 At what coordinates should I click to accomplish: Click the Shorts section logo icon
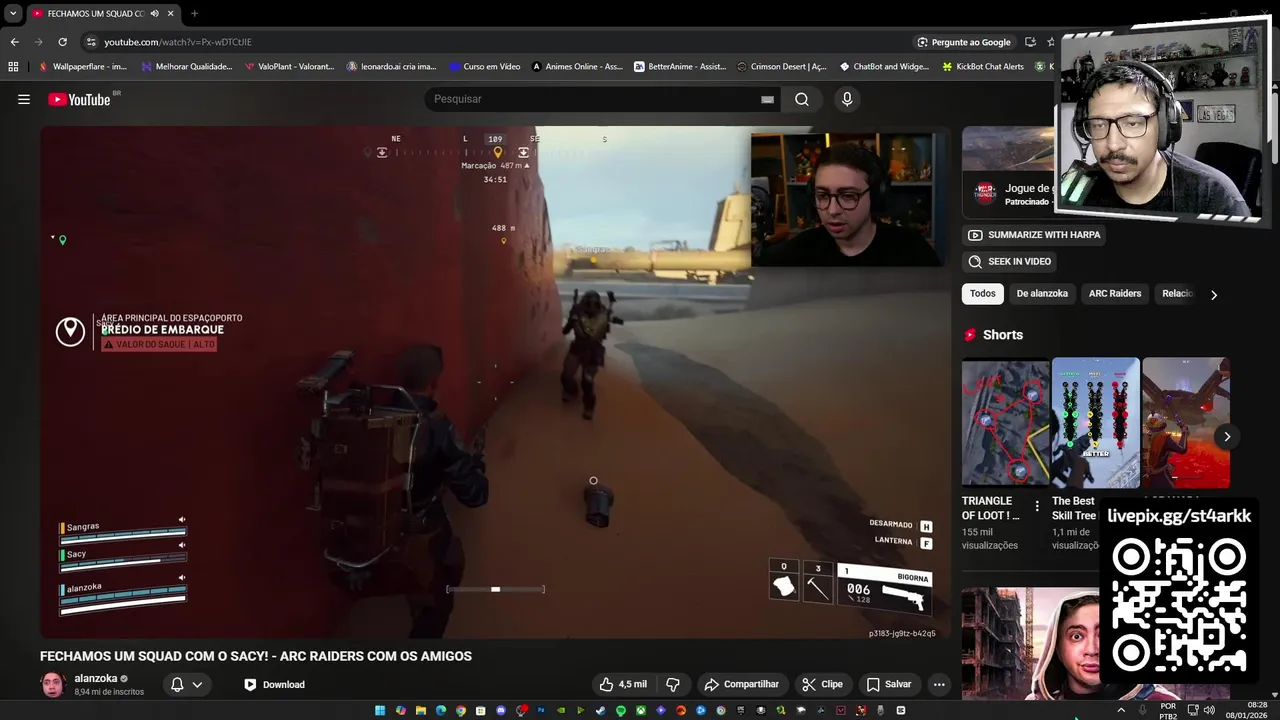click(970, 335)
